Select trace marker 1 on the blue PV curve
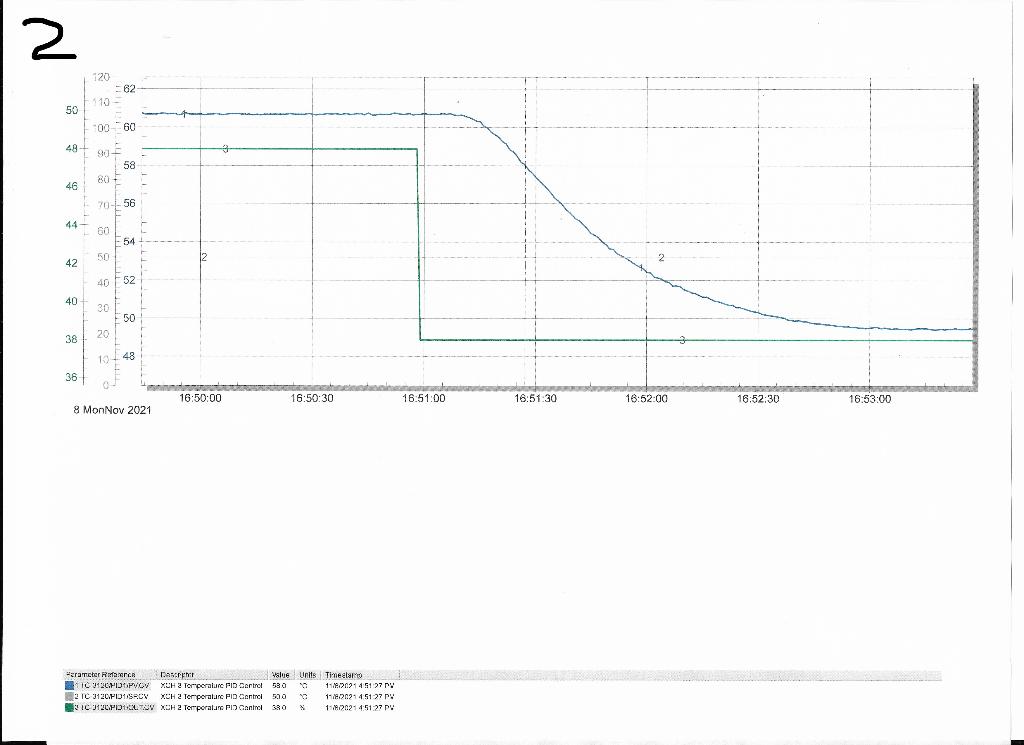This screenshot has width=1024, height=745. [183, 114]
